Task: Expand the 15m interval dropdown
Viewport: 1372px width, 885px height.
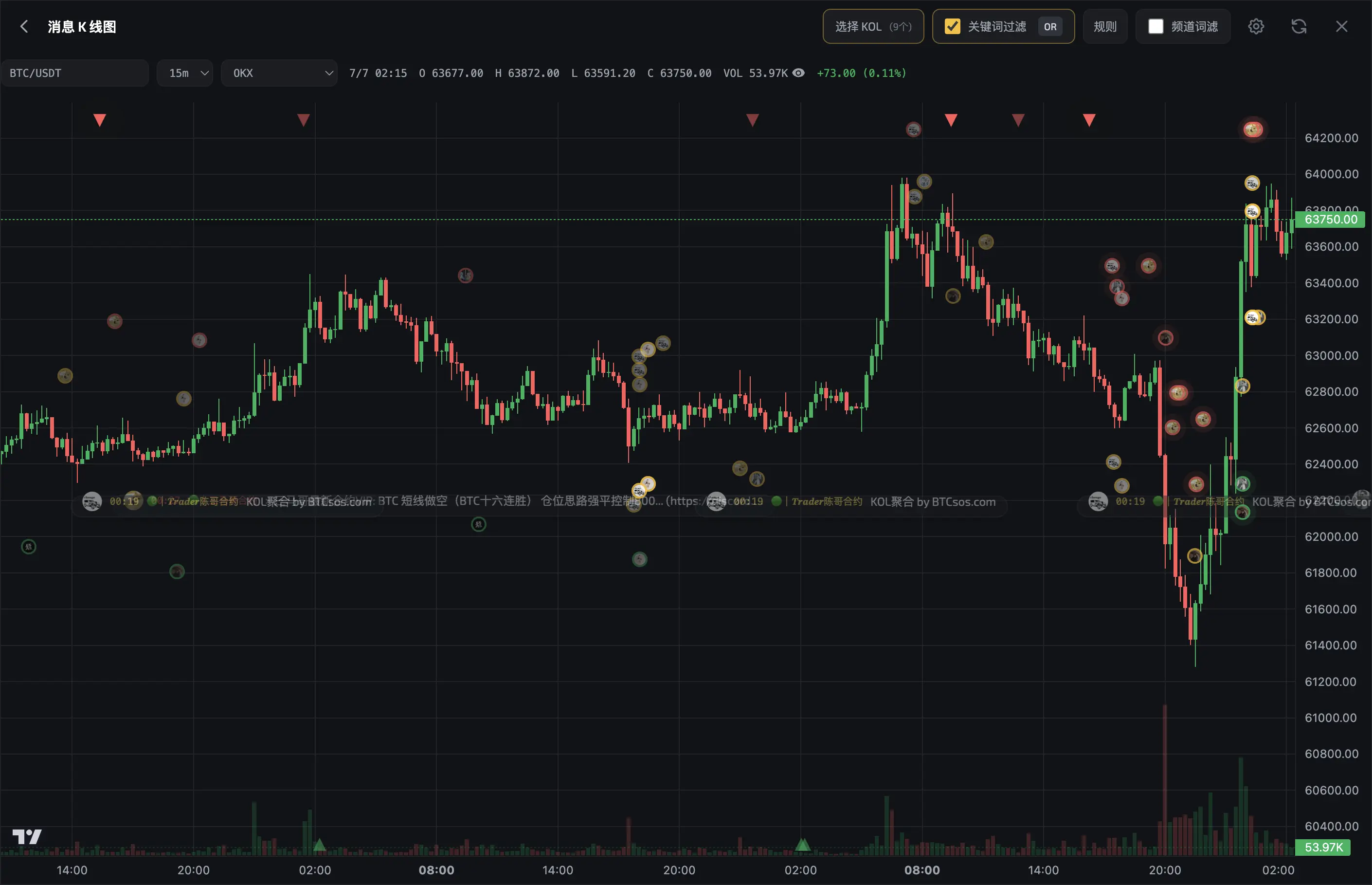Action: click(x=185, y=73)
